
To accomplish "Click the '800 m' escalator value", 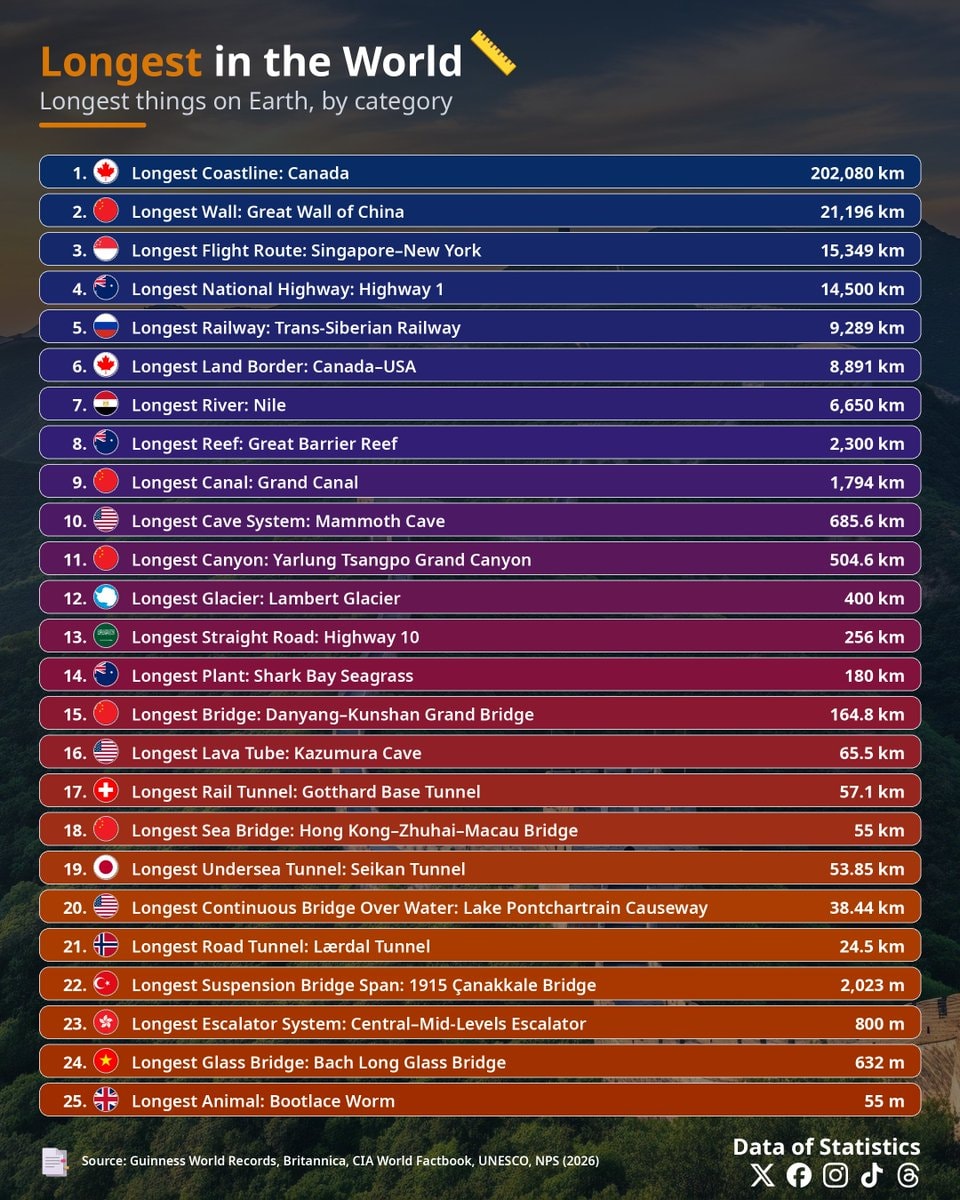I will (x=880, y=1024).
